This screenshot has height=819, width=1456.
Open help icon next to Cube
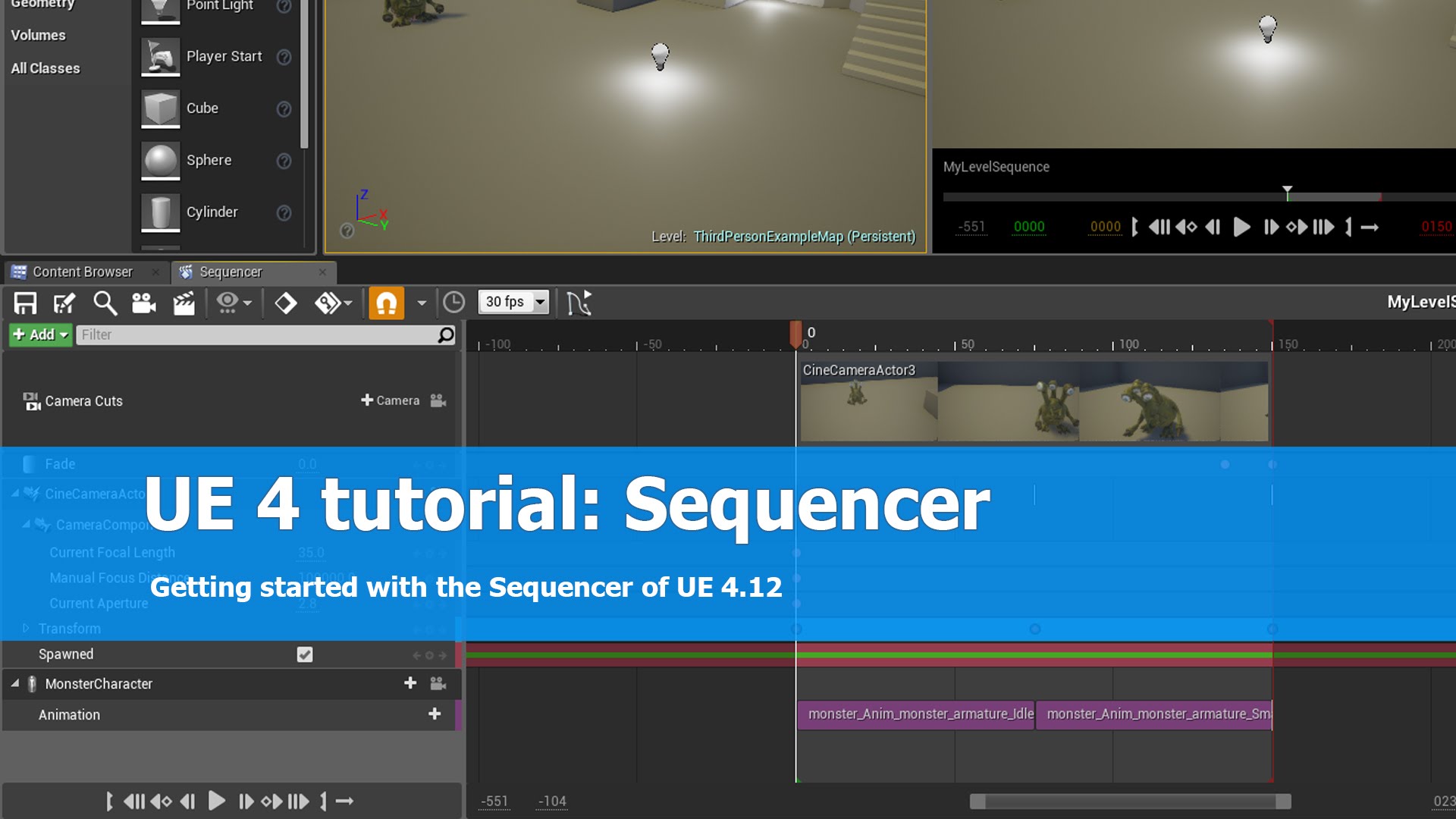[x=284, y=109]
